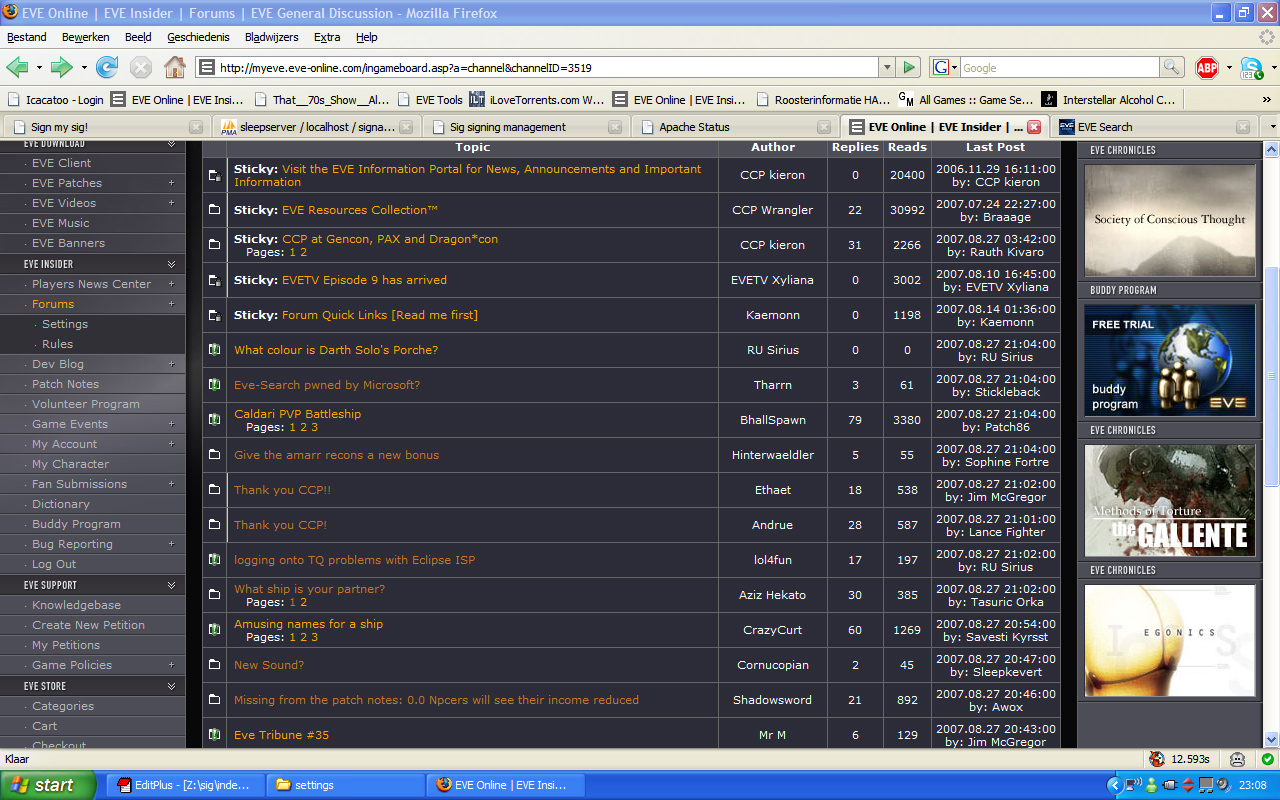Click the green checkmark icon in the status bar
1280x800 pixels.
coord(1267,759)
